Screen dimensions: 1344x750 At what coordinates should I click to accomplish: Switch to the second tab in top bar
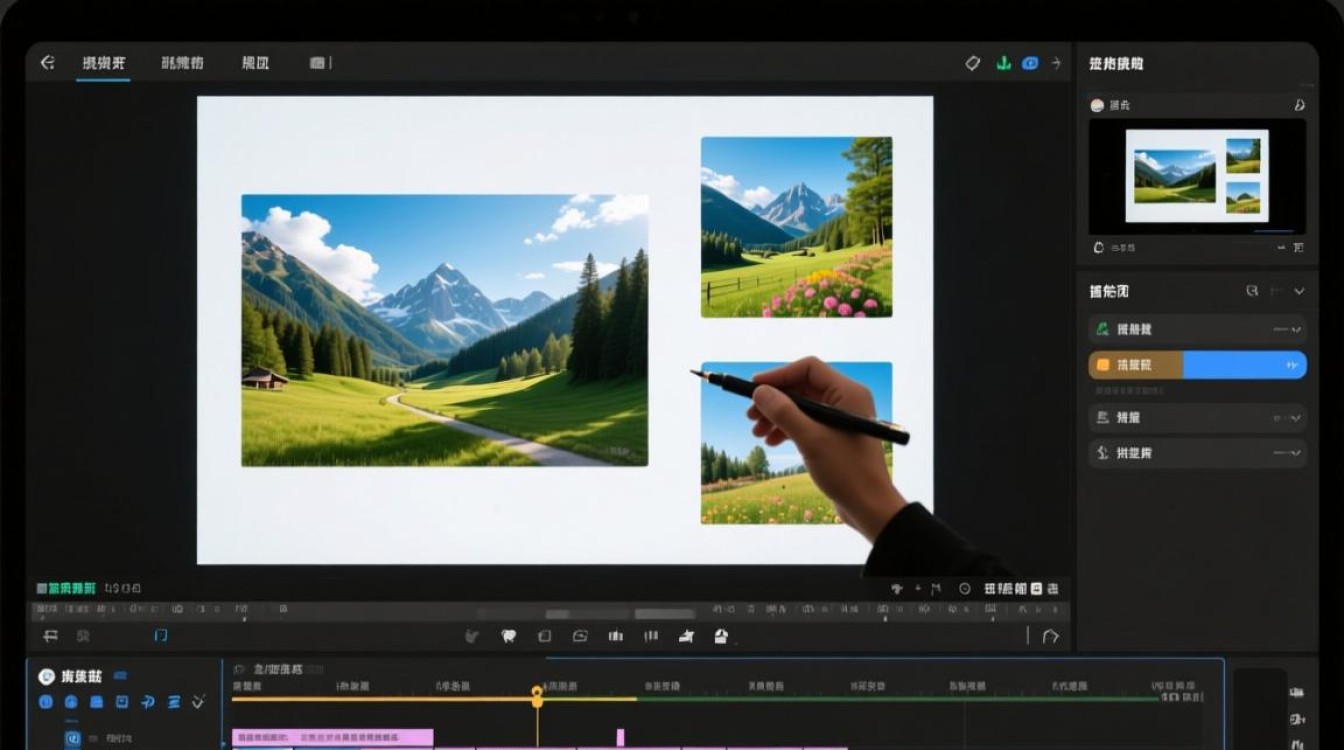[x=182, y=63]
